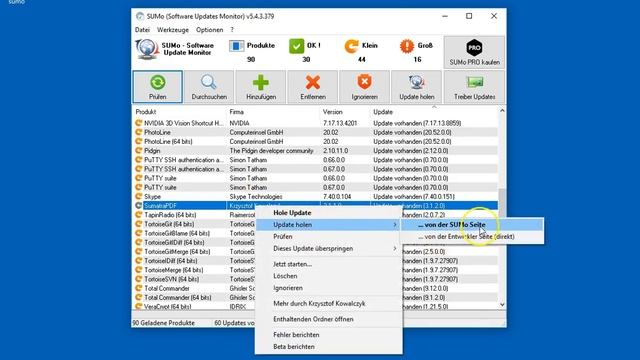Image resolution: width=640 pixels, height=360 pixels.
Task: Click the SUMo globe logo icon
Action: [147, 49]
